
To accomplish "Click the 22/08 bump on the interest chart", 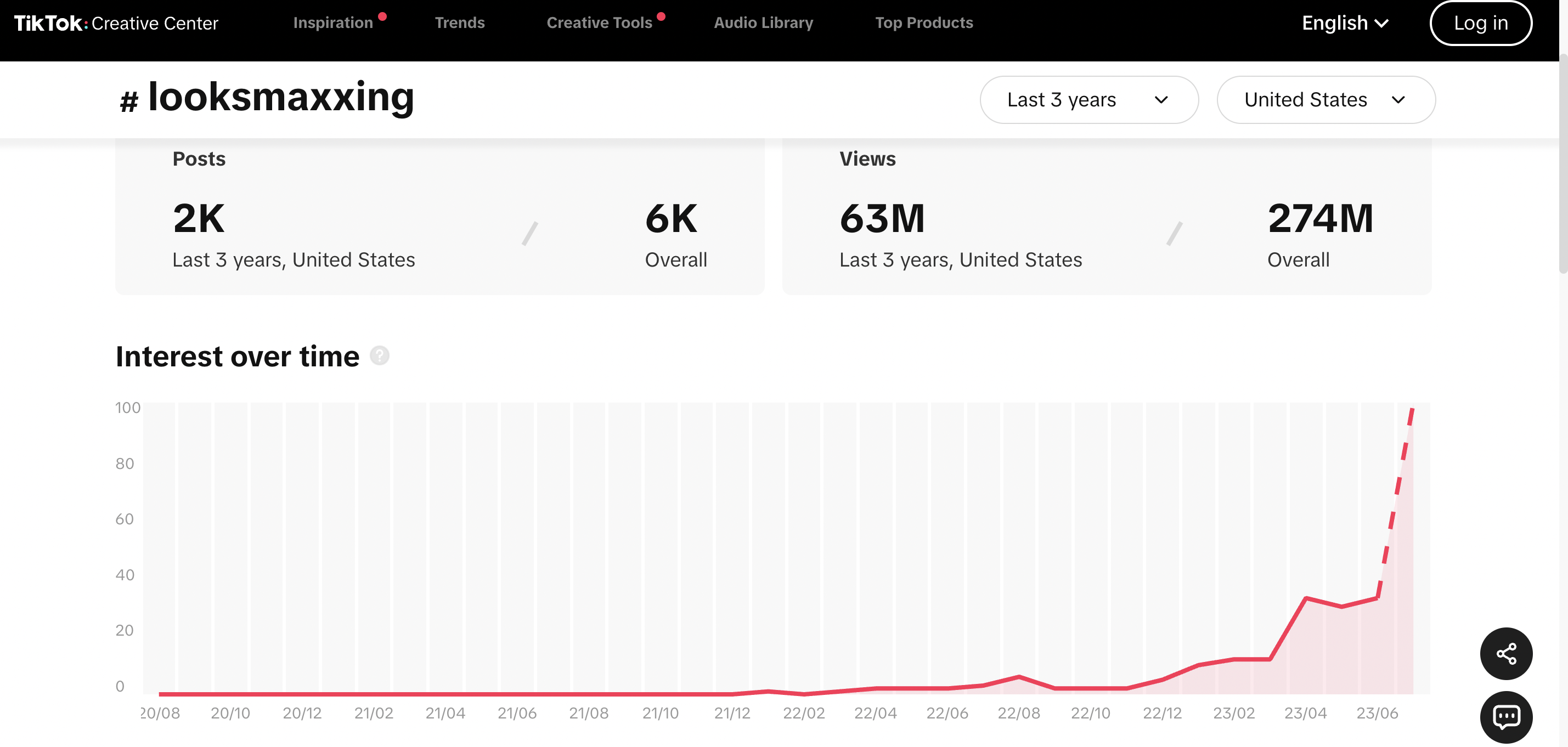I will [1019, 676].
